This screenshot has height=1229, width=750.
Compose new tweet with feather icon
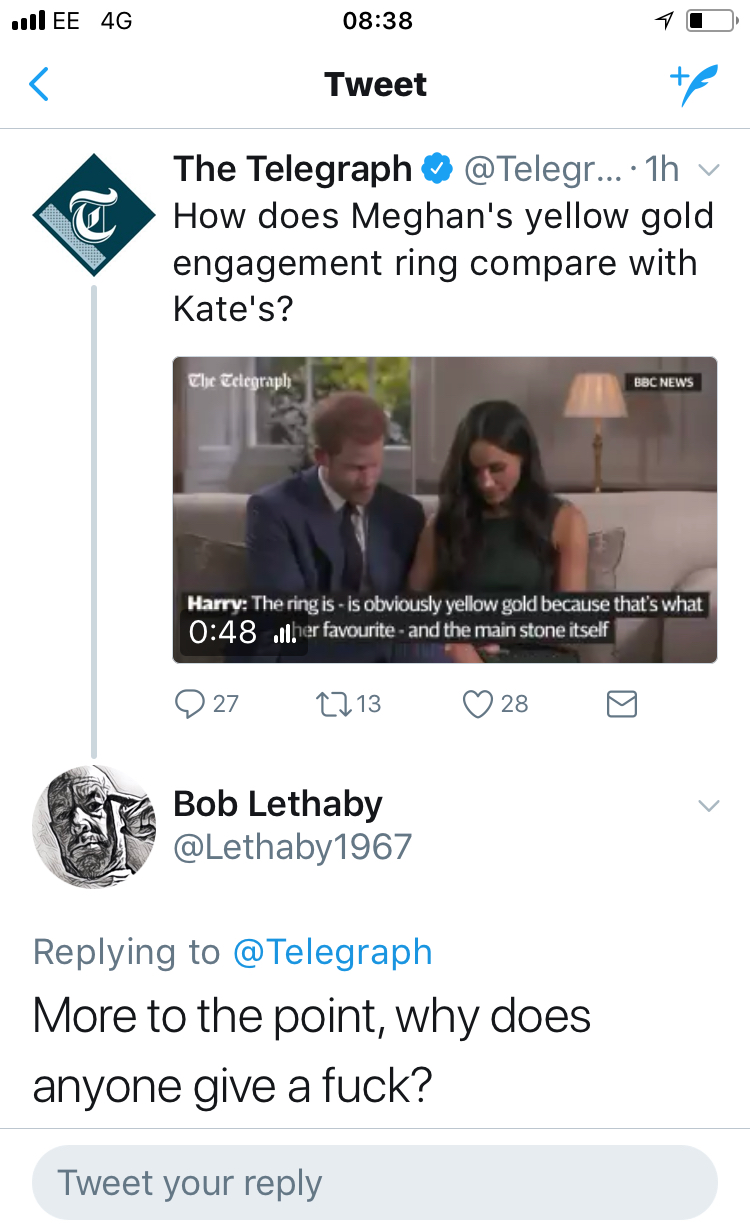click(x=694, y=85)
